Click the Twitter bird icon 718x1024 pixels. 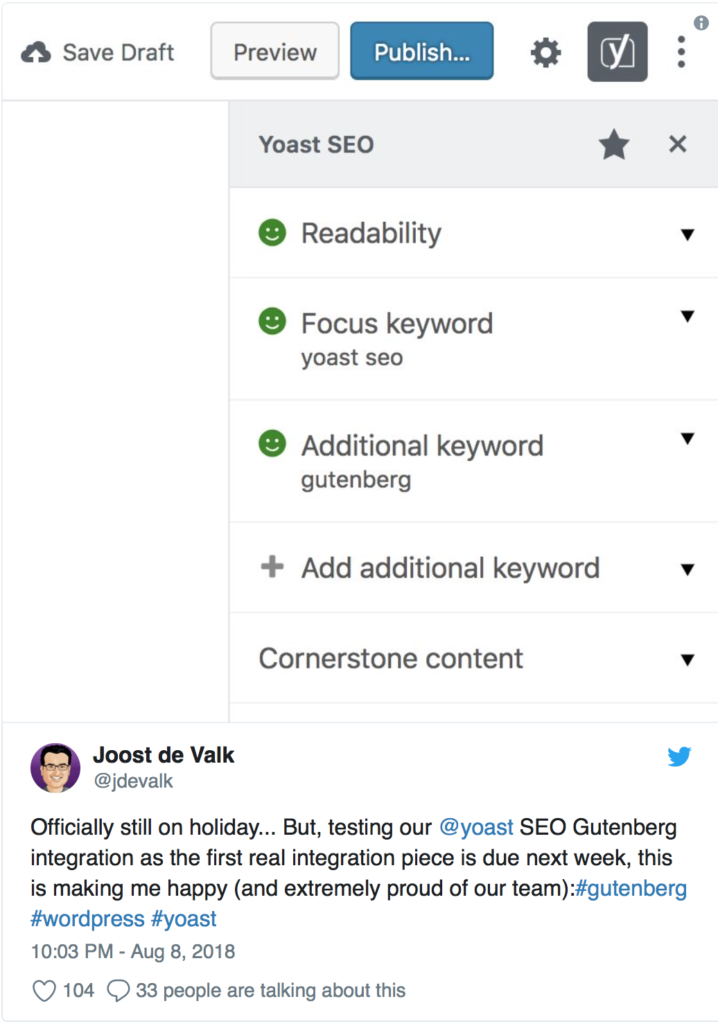[679, 756]
